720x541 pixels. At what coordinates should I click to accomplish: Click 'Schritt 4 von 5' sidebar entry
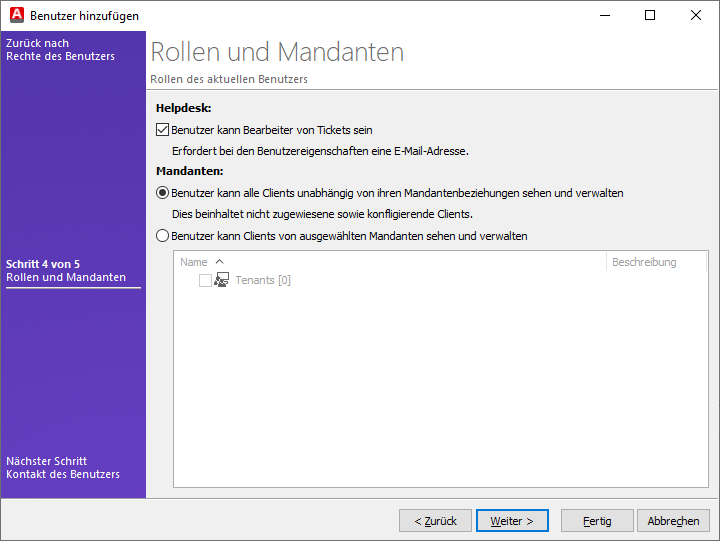66,270
